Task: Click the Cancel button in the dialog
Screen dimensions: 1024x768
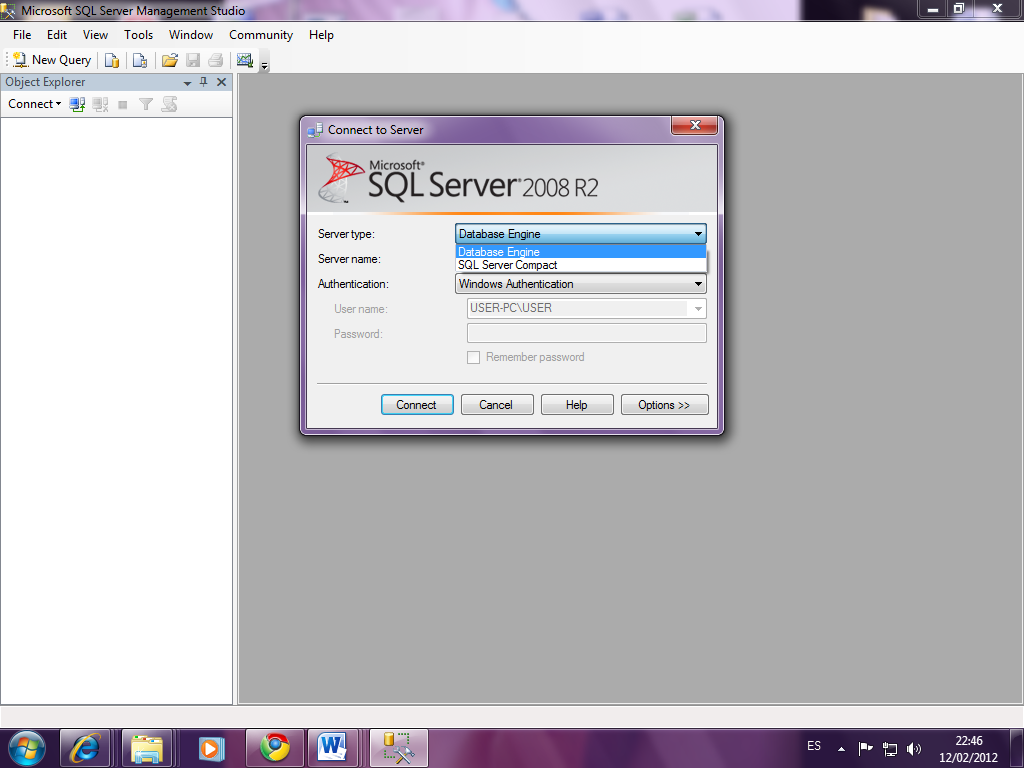Action: [495, 405]
